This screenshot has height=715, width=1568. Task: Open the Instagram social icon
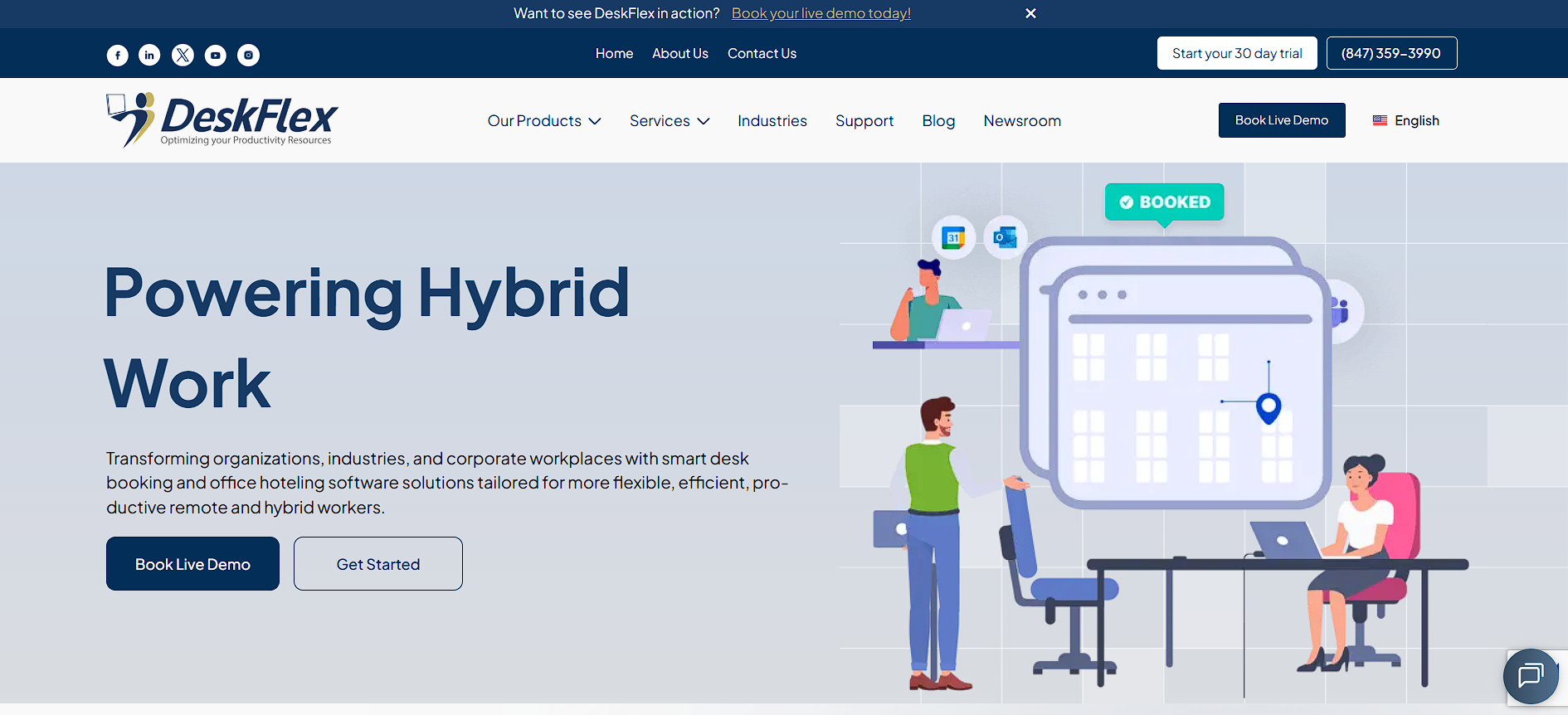point(248,56)
